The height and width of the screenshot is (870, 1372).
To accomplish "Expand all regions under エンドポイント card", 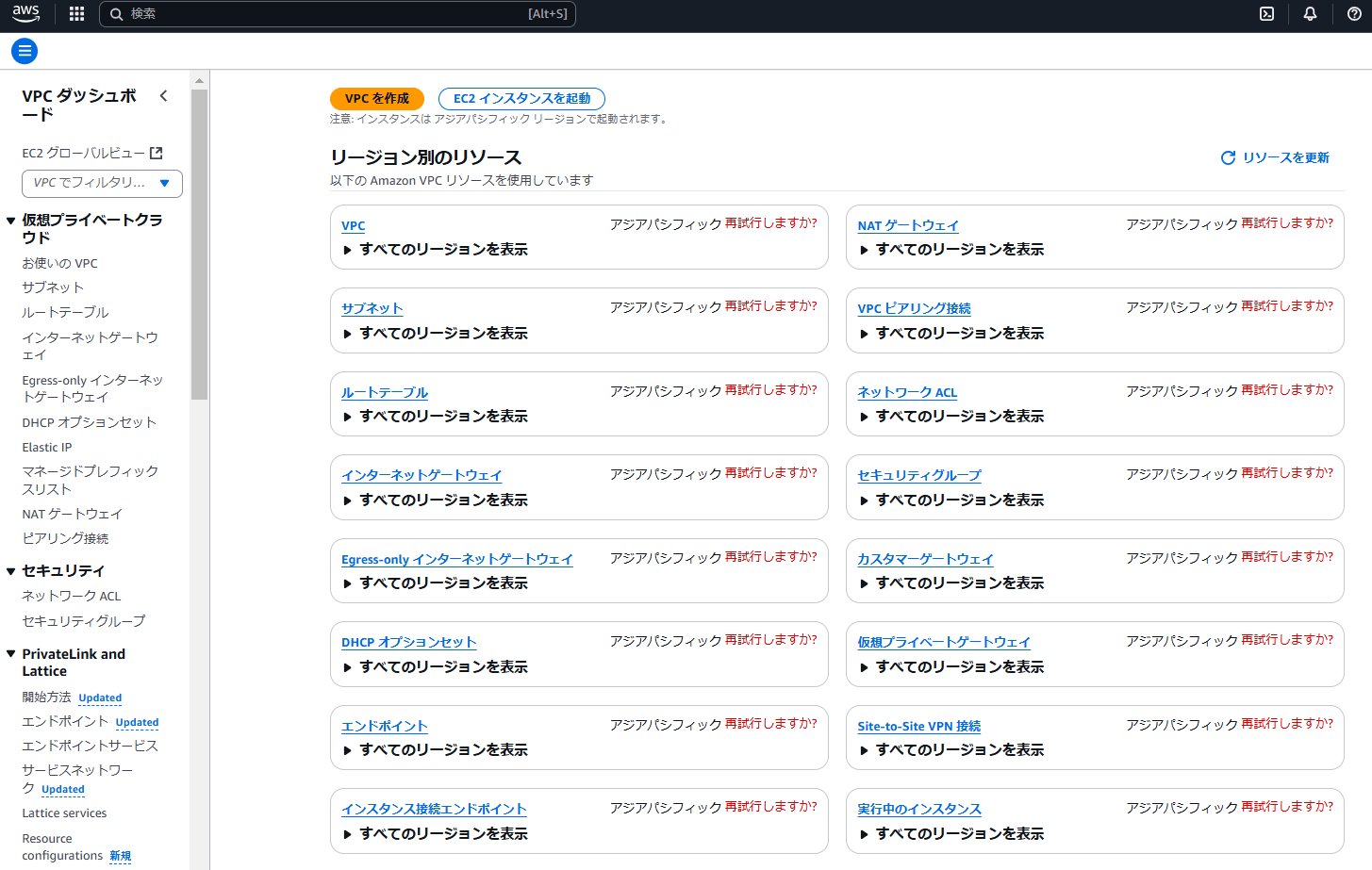I will tap(435, 750).
